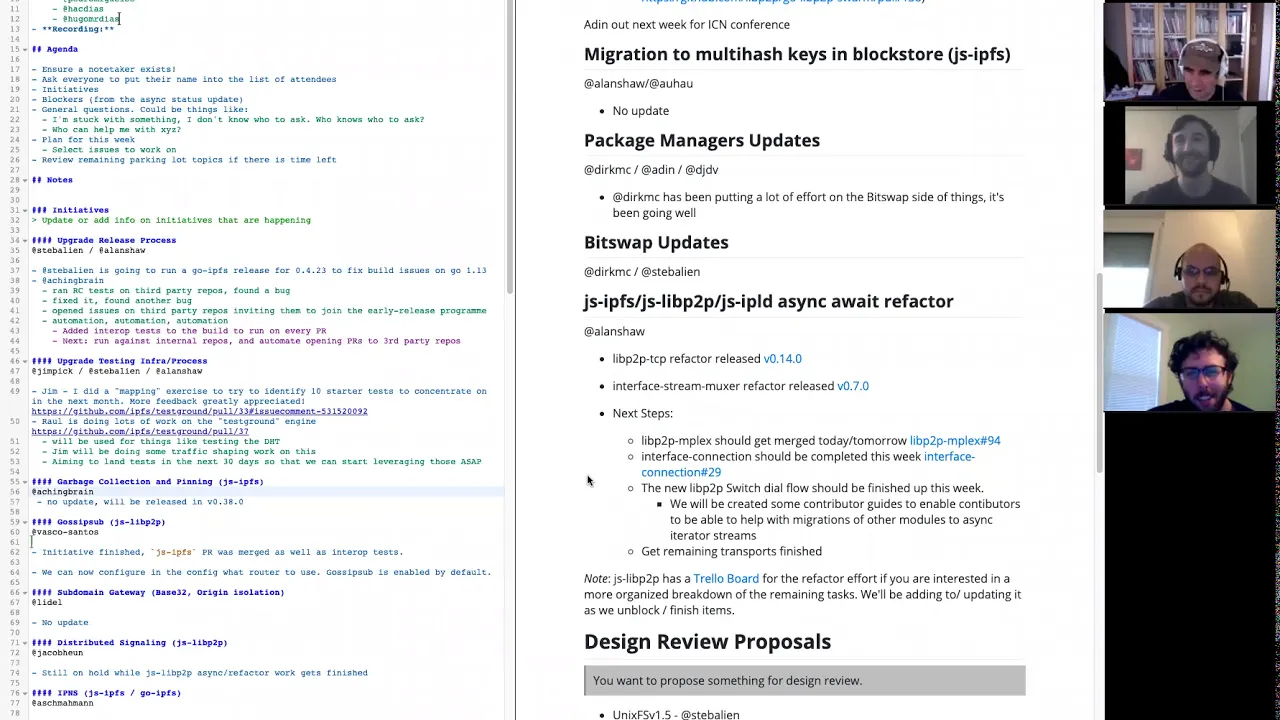The width and height of the screenshot is (1280, 720).
Task: Click the 'Get remaining transports finished' bullet
Action: (x=731, y=551)
